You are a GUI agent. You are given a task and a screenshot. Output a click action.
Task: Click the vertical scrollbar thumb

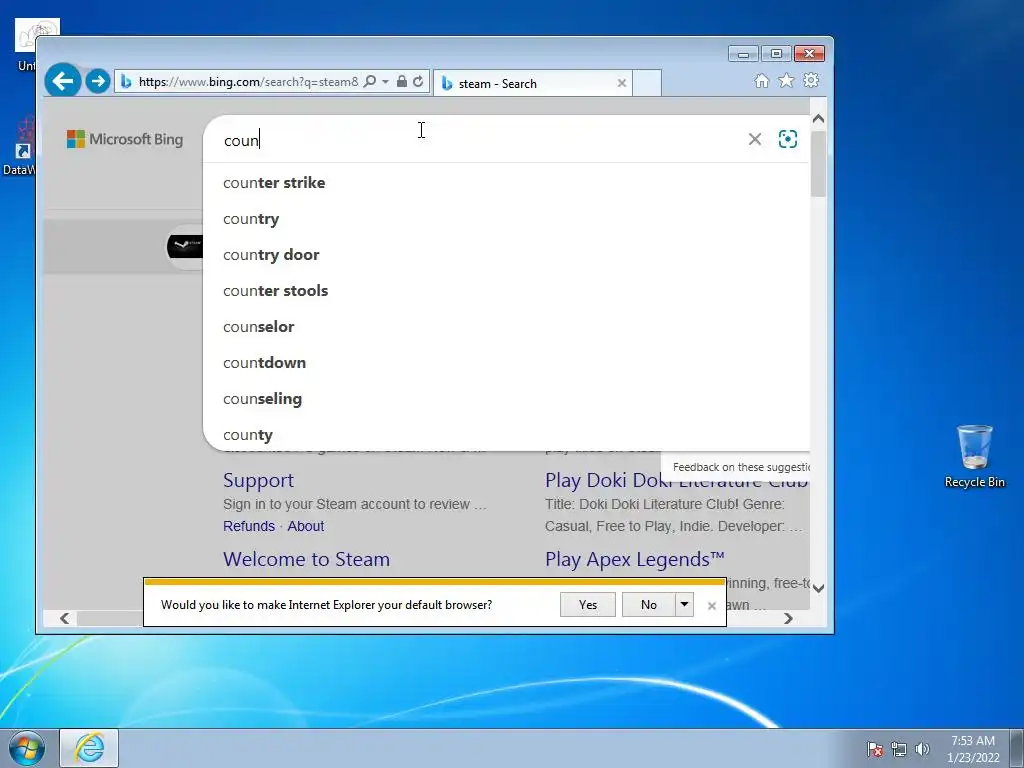[x=818, y=163]
